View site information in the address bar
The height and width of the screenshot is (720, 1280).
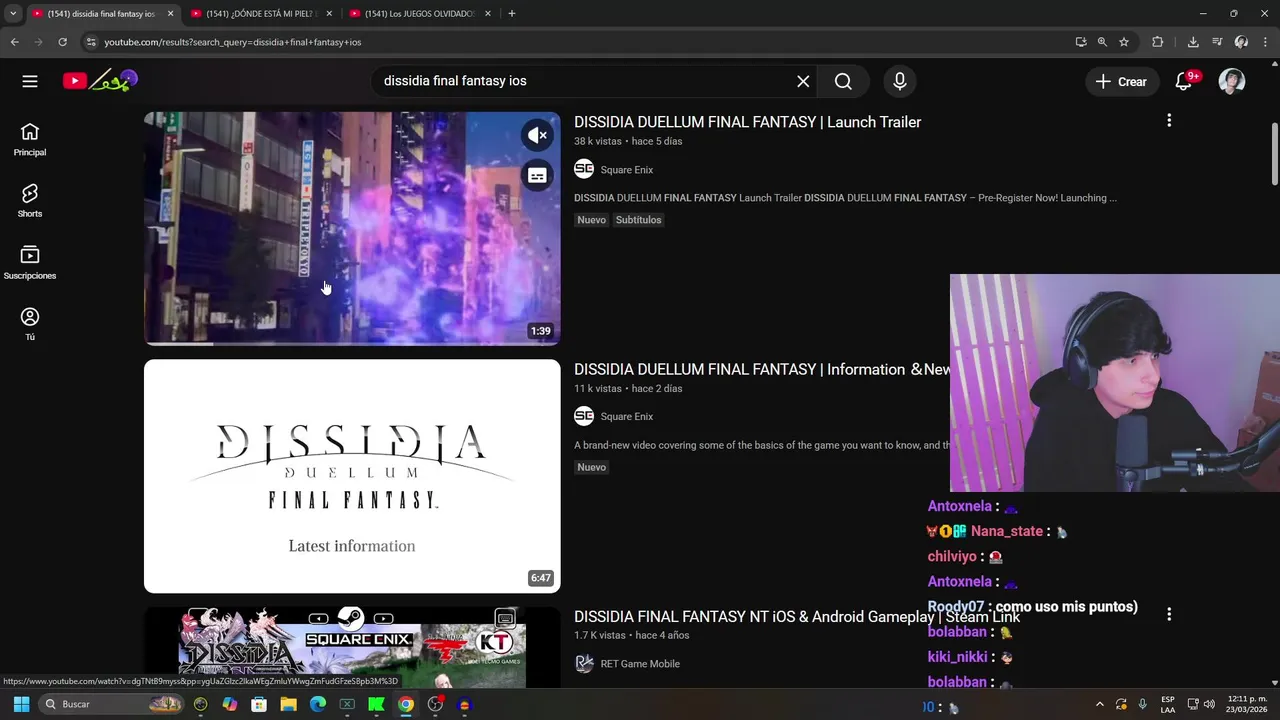click(x=91, y=42)
